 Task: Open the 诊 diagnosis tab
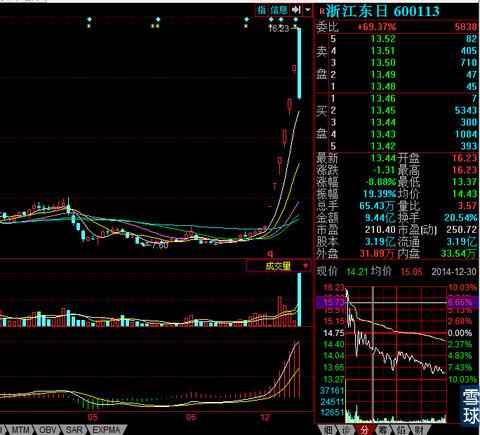(345, 430)
